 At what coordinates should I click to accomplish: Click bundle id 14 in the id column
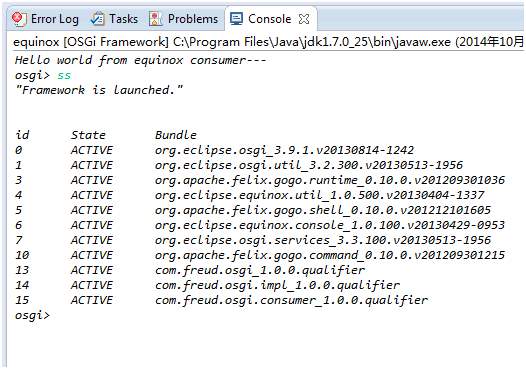point(22,285)
